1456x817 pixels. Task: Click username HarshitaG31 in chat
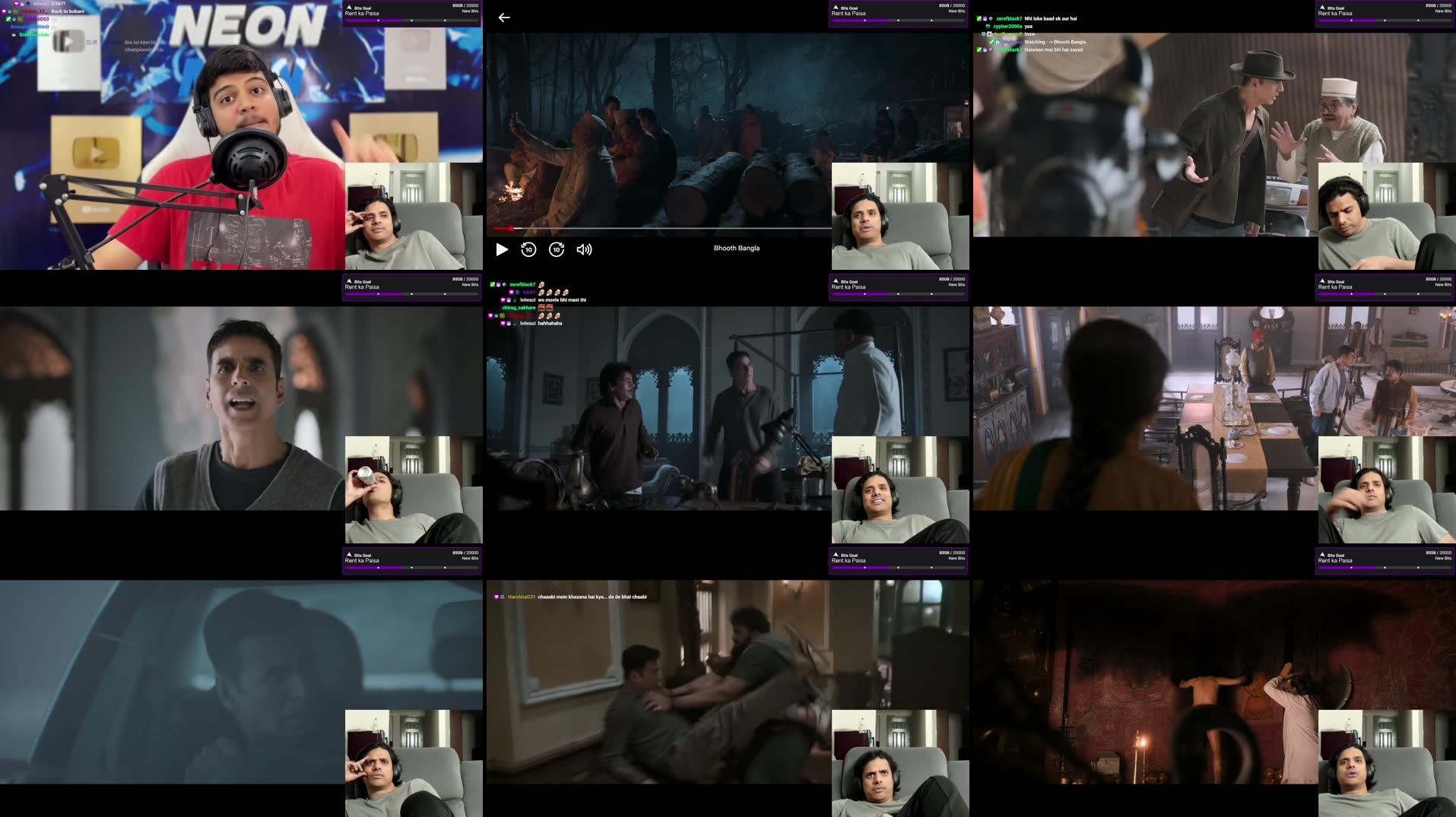(522, 597)
